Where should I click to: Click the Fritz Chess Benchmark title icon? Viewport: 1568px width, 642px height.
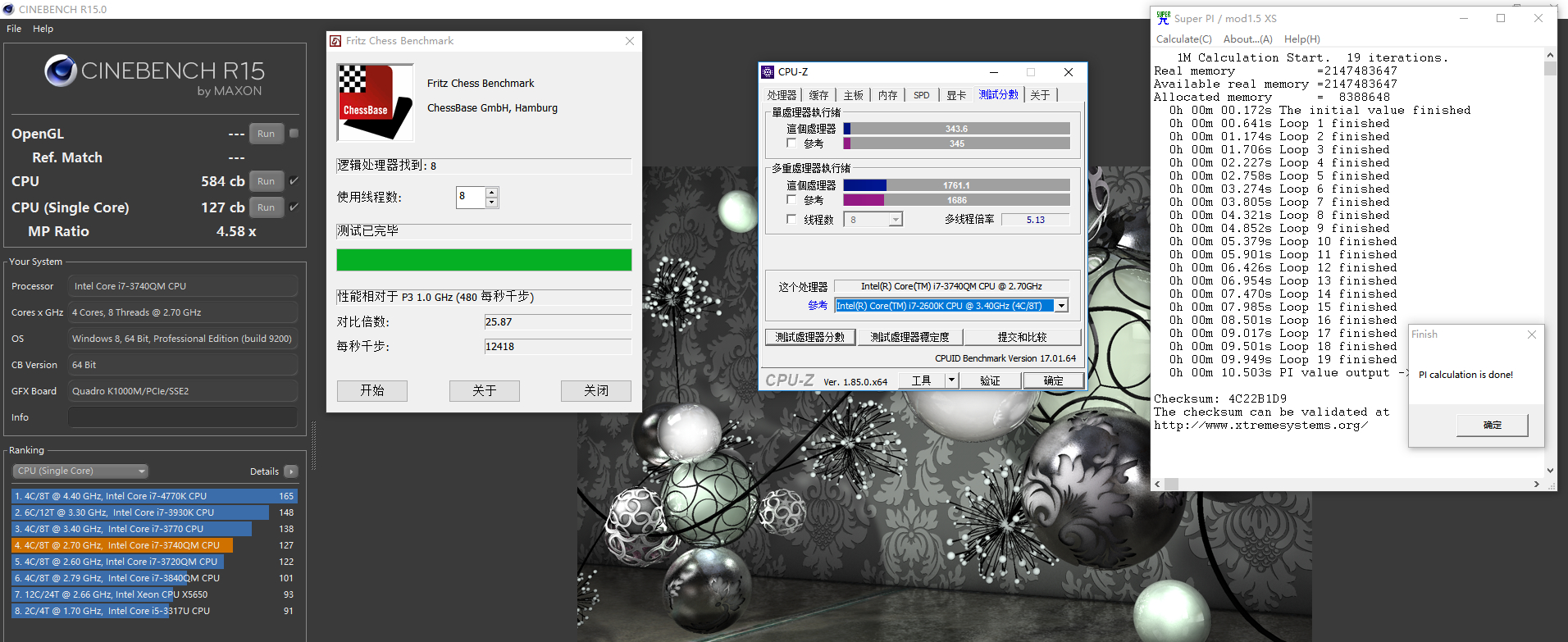click(x=335, y=41)
